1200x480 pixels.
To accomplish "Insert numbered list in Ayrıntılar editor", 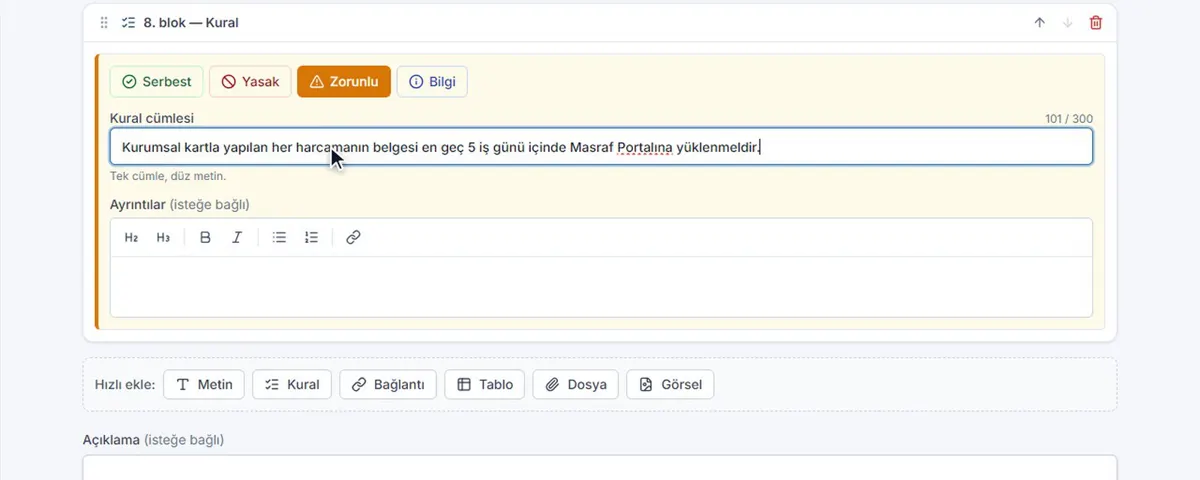I will 311,238.
